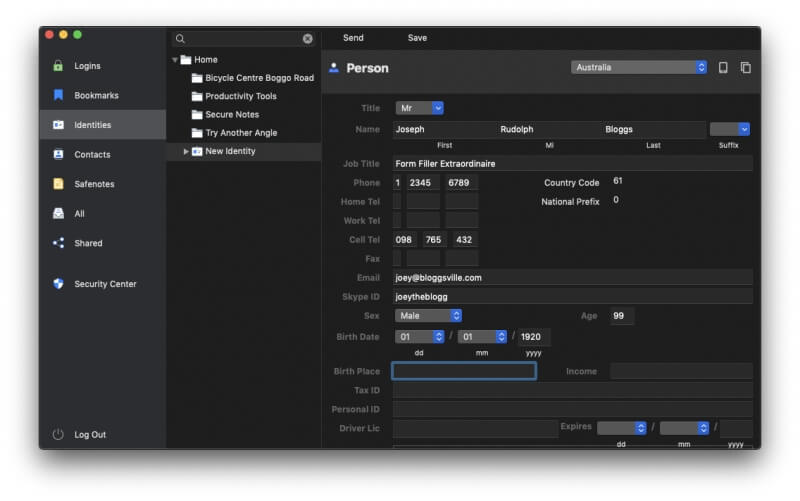Click the Email field joey@bloggsville.com
800x501 pixels.
click(572, 278)
